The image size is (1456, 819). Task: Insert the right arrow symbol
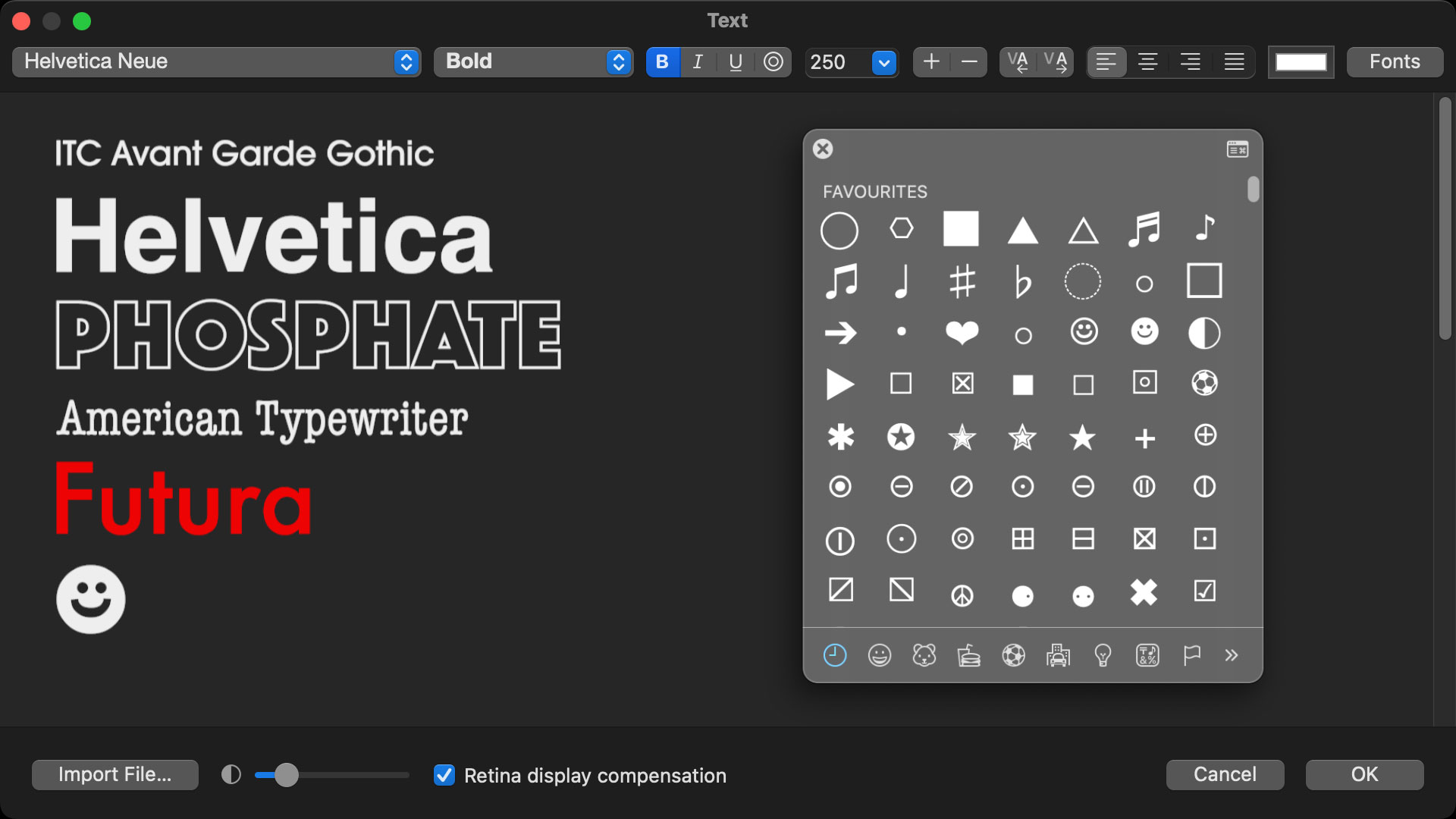click(840, 333)
